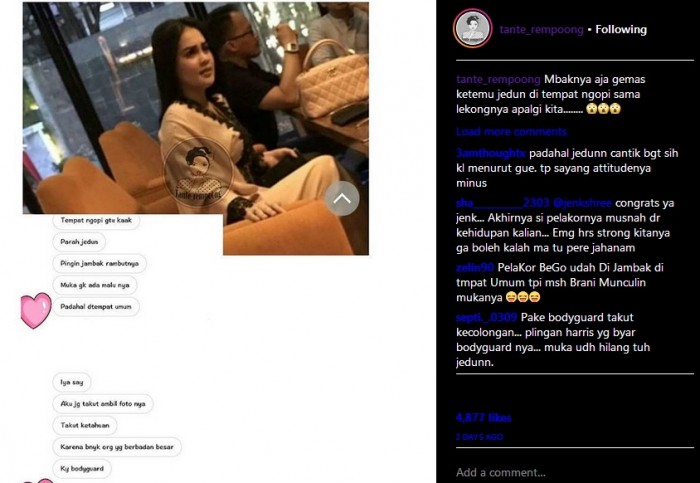Screen dimensions: 700x483
Task: Open 3amthoughtx commenter profile
Action: coord(491,153)
